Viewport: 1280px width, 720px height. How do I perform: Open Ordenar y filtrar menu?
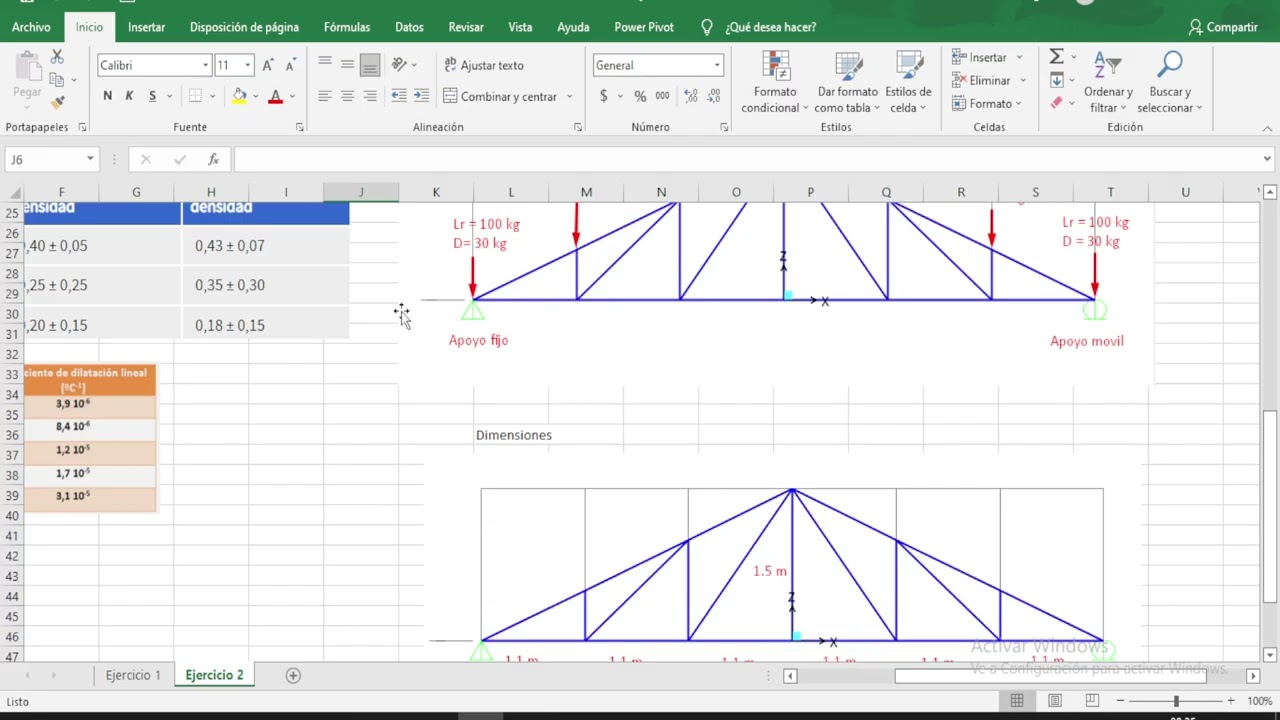(x=1108, y=82)
